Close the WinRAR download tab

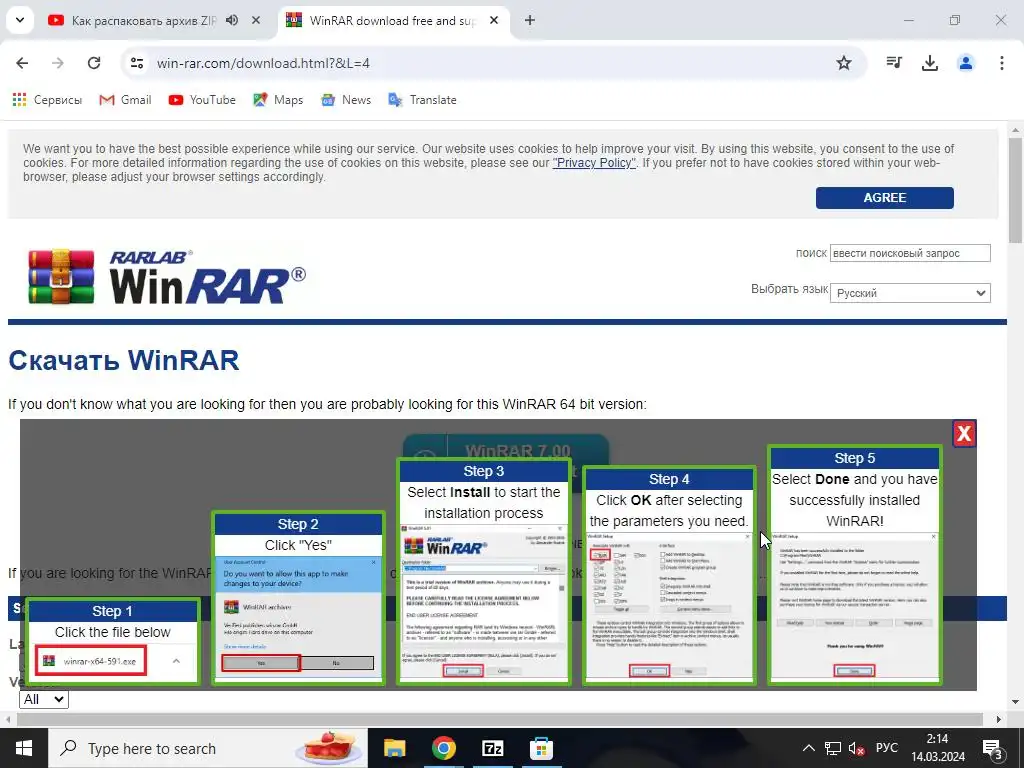(x=494, y=20)
